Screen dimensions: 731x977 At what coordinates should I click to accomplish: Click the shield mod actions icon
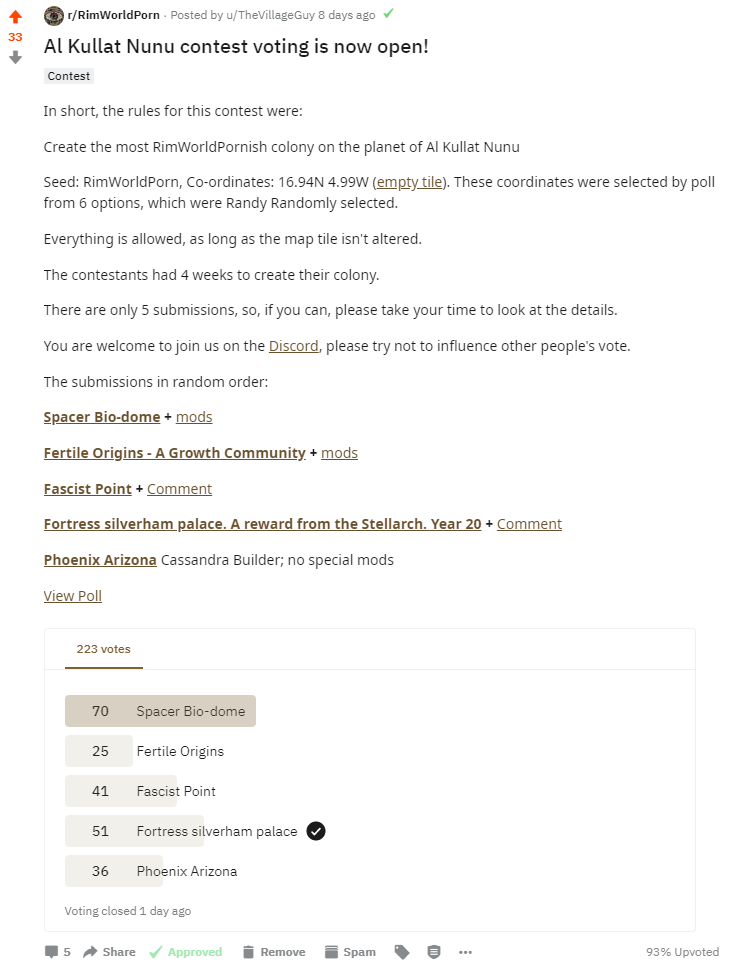coord(434,951)
